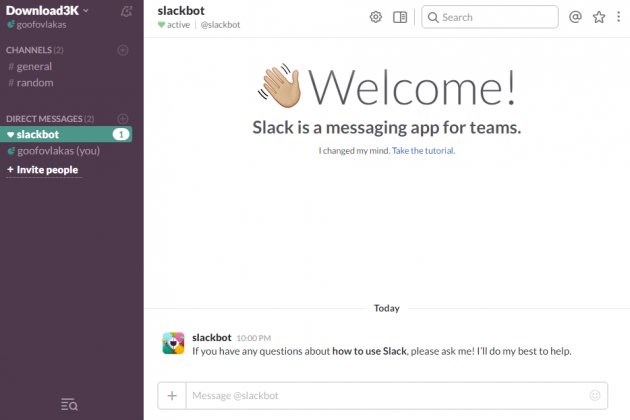Click Invite people in sidebar
Viewport: 630px width, 420px height.
click(x=42, y=170)
